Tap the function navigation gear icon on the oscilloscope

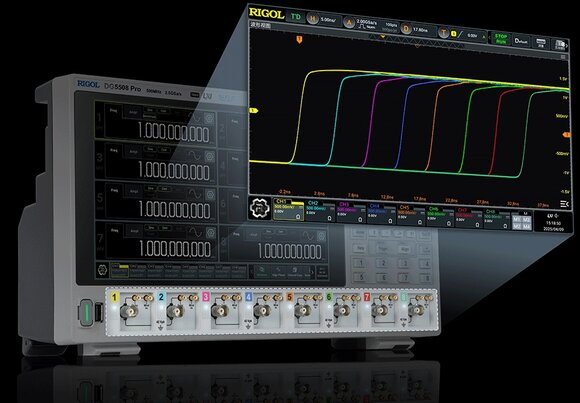260,208
